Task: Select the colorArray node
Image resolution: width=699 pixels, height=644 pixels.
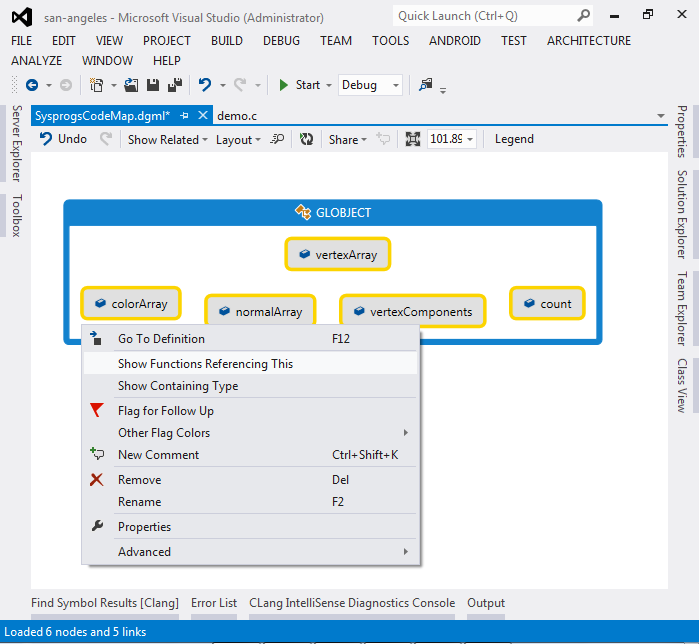Action: pos(131,304)
